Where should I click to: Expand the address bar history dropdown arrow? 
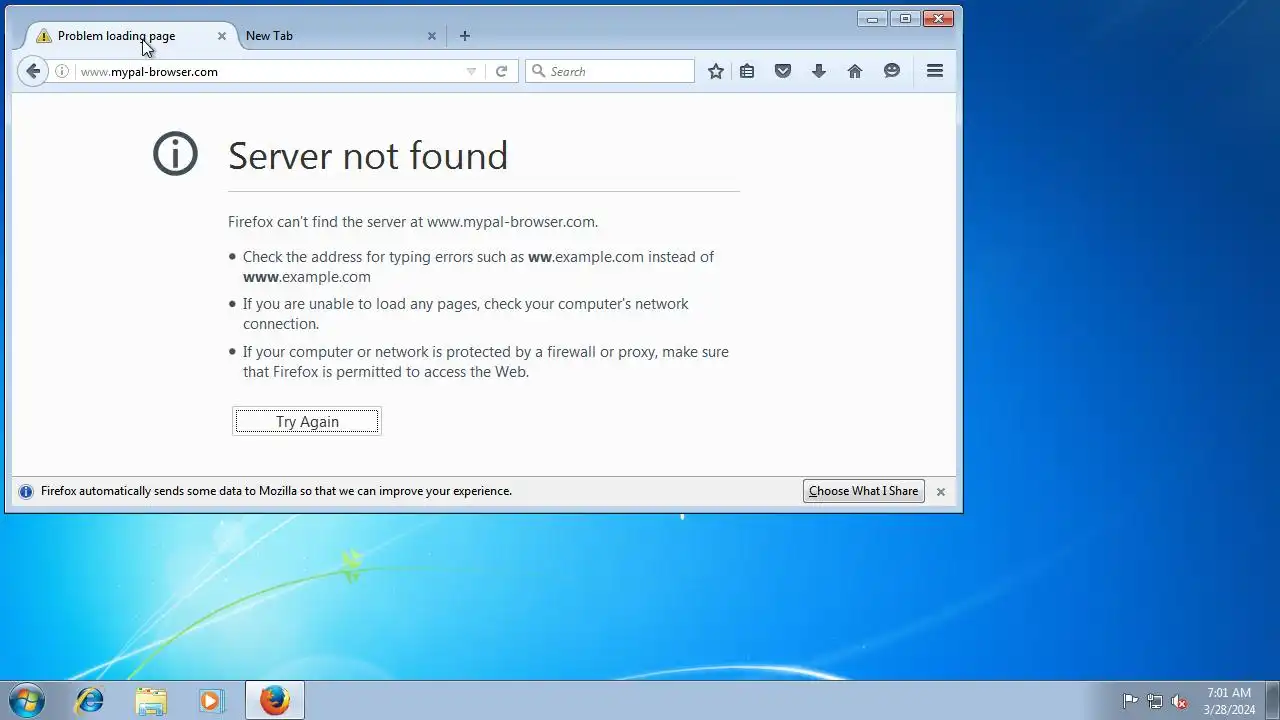click(x=471, y=71)
